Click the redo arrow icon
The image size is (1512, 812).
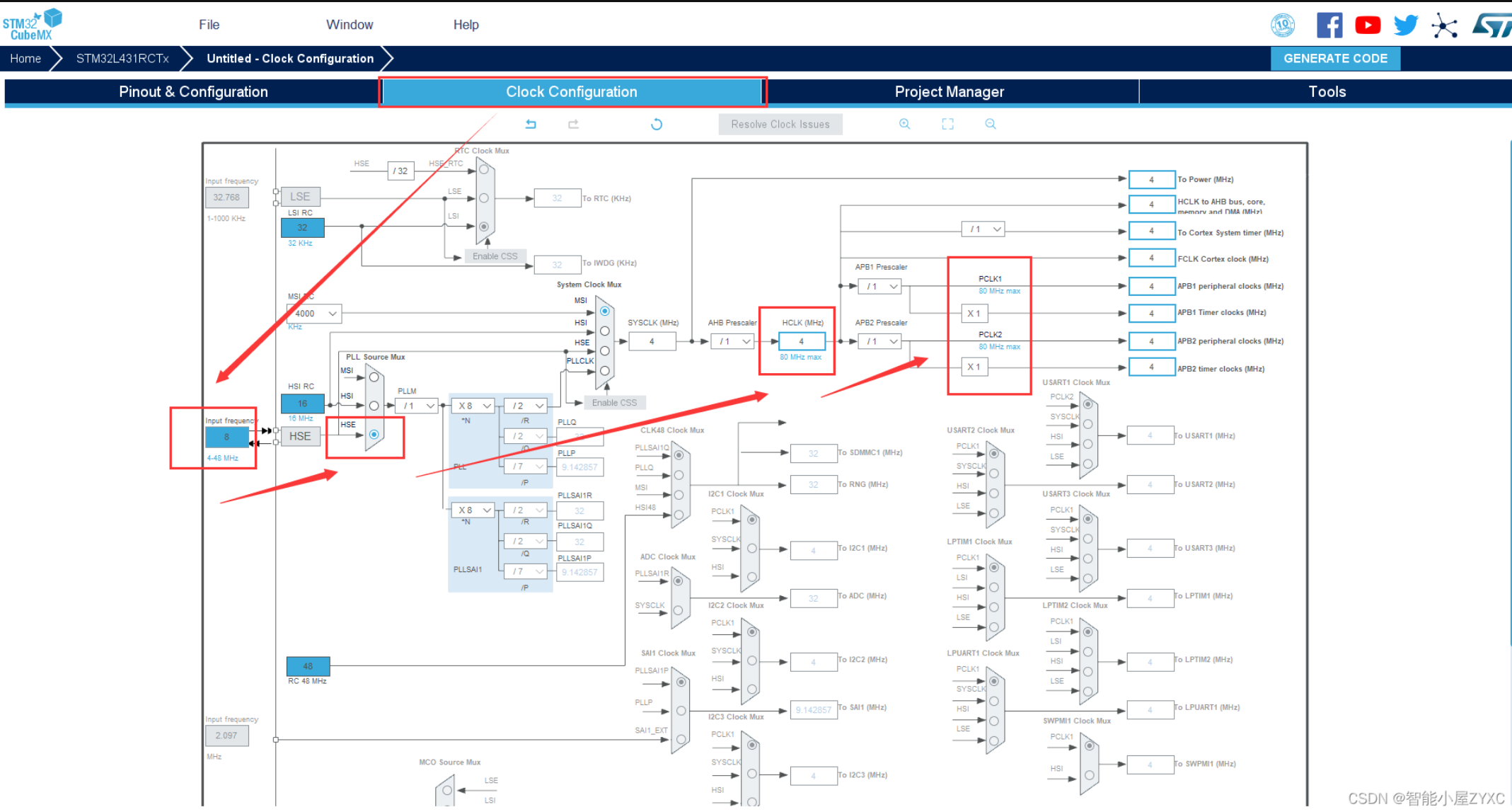pos(573,124)
